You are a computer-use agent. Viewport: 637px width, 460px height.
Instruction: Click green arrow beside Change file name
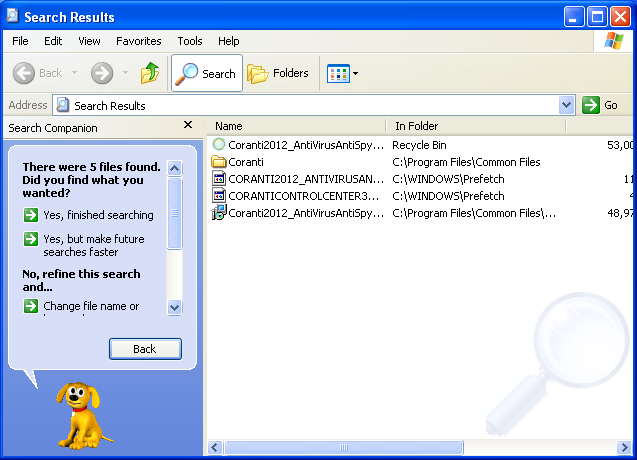point(31,306)
